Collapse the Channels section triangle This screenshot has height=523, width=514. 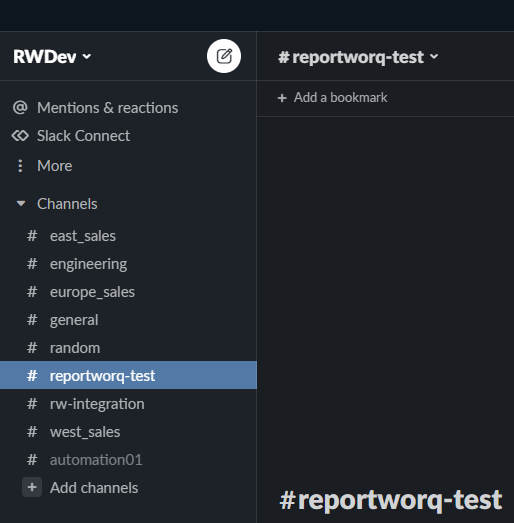tap(21, 203)
